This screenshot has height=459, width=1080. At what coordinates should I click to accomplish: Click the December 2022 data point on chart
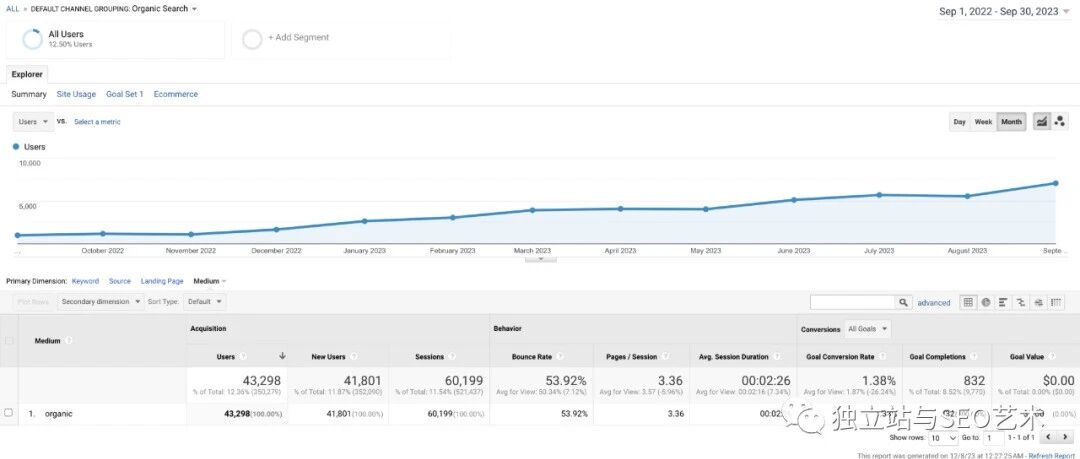pos(276,230)
